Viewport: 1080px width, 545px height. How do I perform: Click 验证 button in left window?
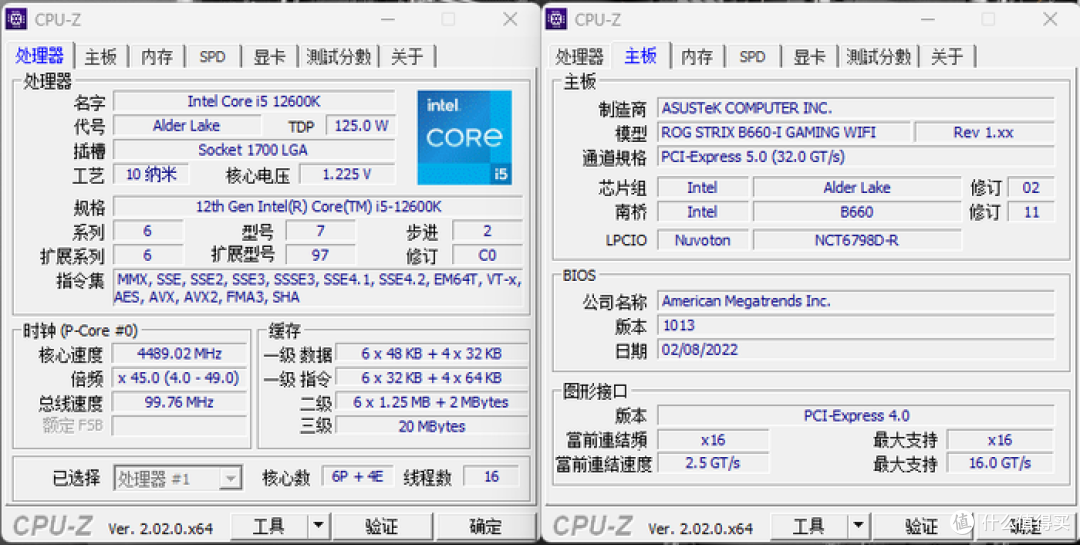382,527
